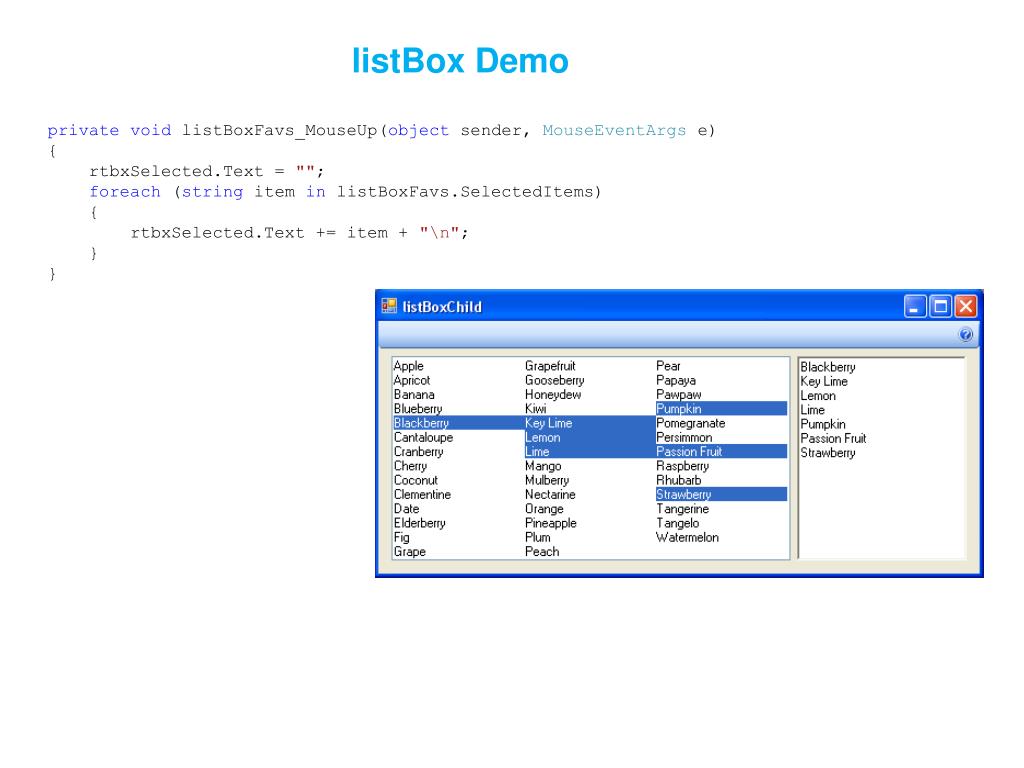Select Honeydew in the fruit list
The image size is (1024, 768).
(553, 395)
